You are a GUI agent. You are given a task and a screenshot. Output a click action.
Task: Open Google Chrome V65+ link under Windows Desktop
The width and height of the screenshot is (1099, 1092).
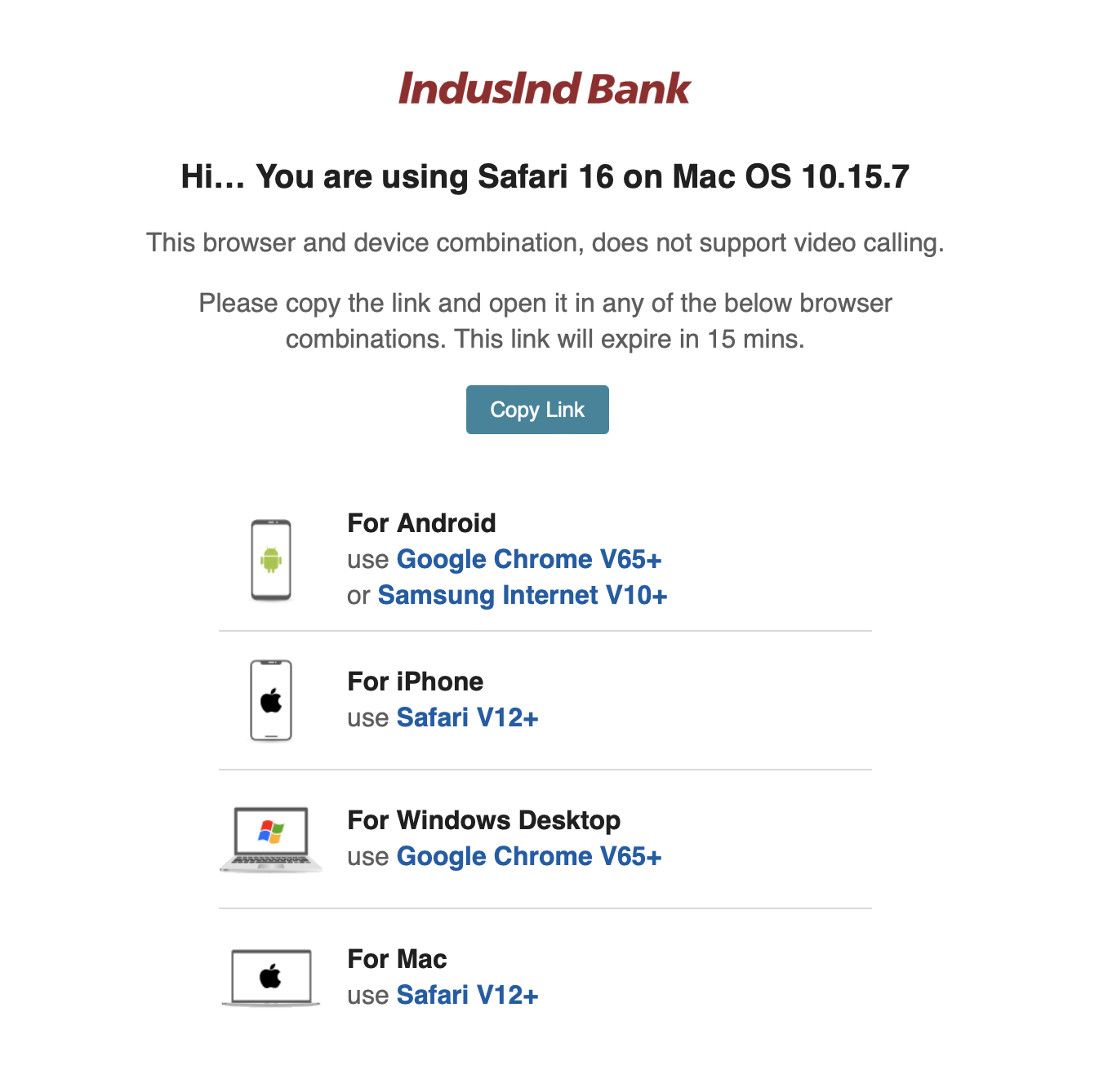pos(528,856)
